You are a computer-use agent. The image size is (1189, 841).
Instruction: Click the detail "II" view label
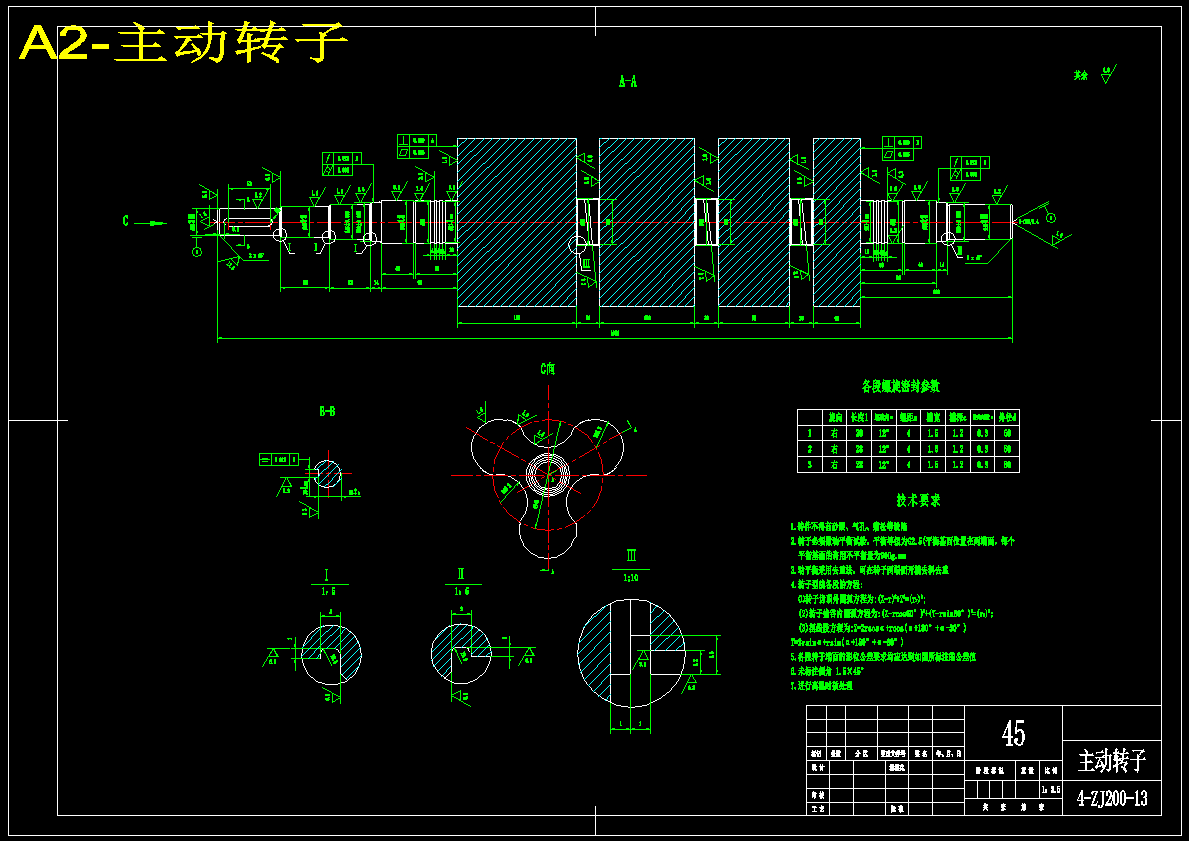(x=461, y=573)
